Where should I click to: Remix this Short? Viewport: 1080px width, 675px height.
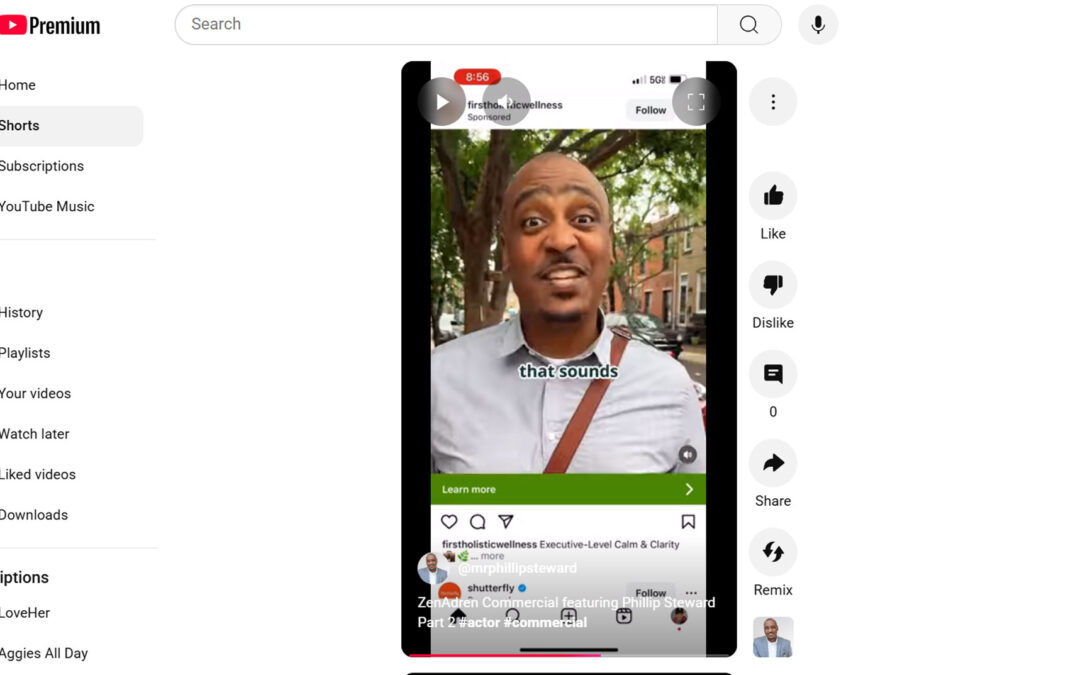point(773,552)
